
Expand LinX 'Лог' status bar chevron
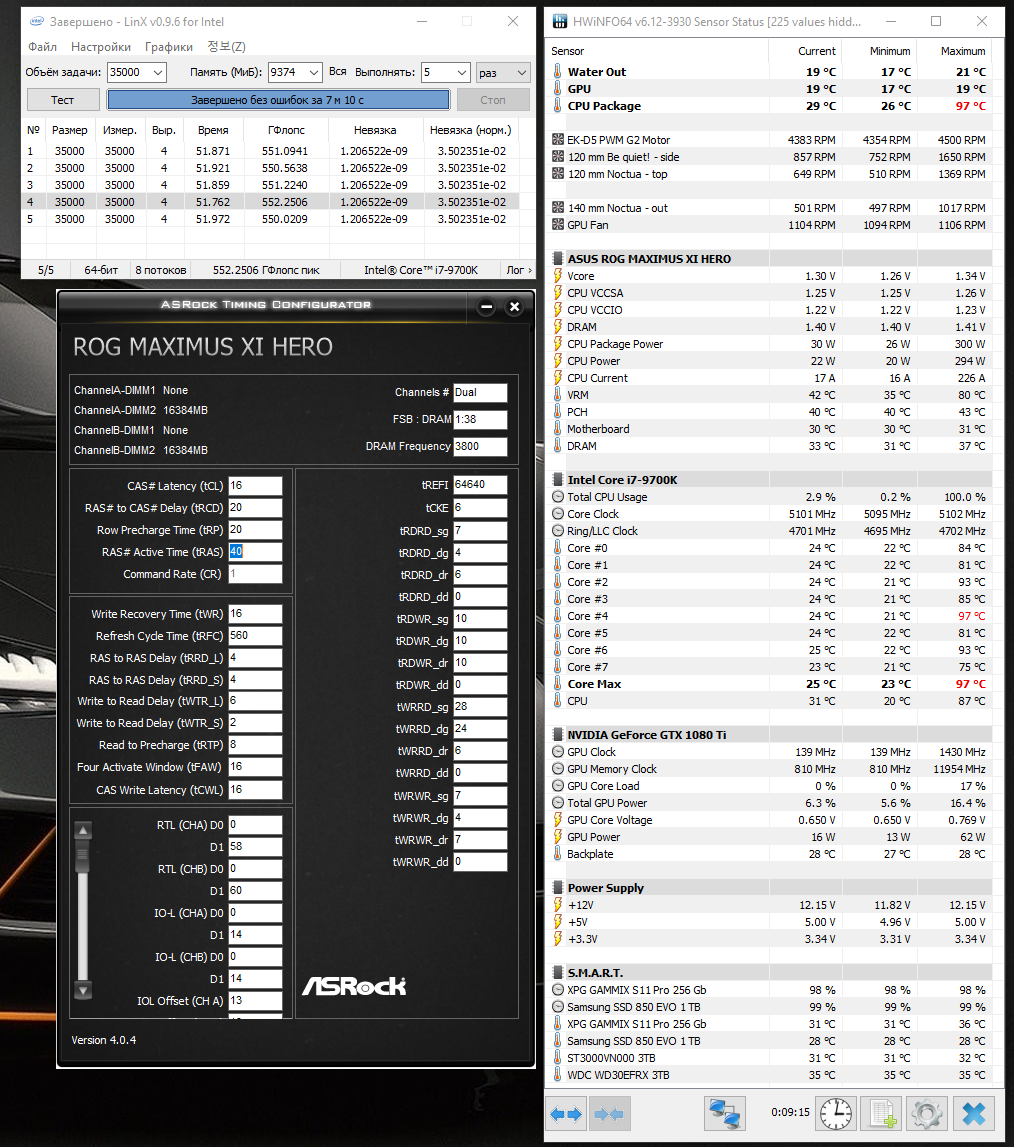(530, 270)
